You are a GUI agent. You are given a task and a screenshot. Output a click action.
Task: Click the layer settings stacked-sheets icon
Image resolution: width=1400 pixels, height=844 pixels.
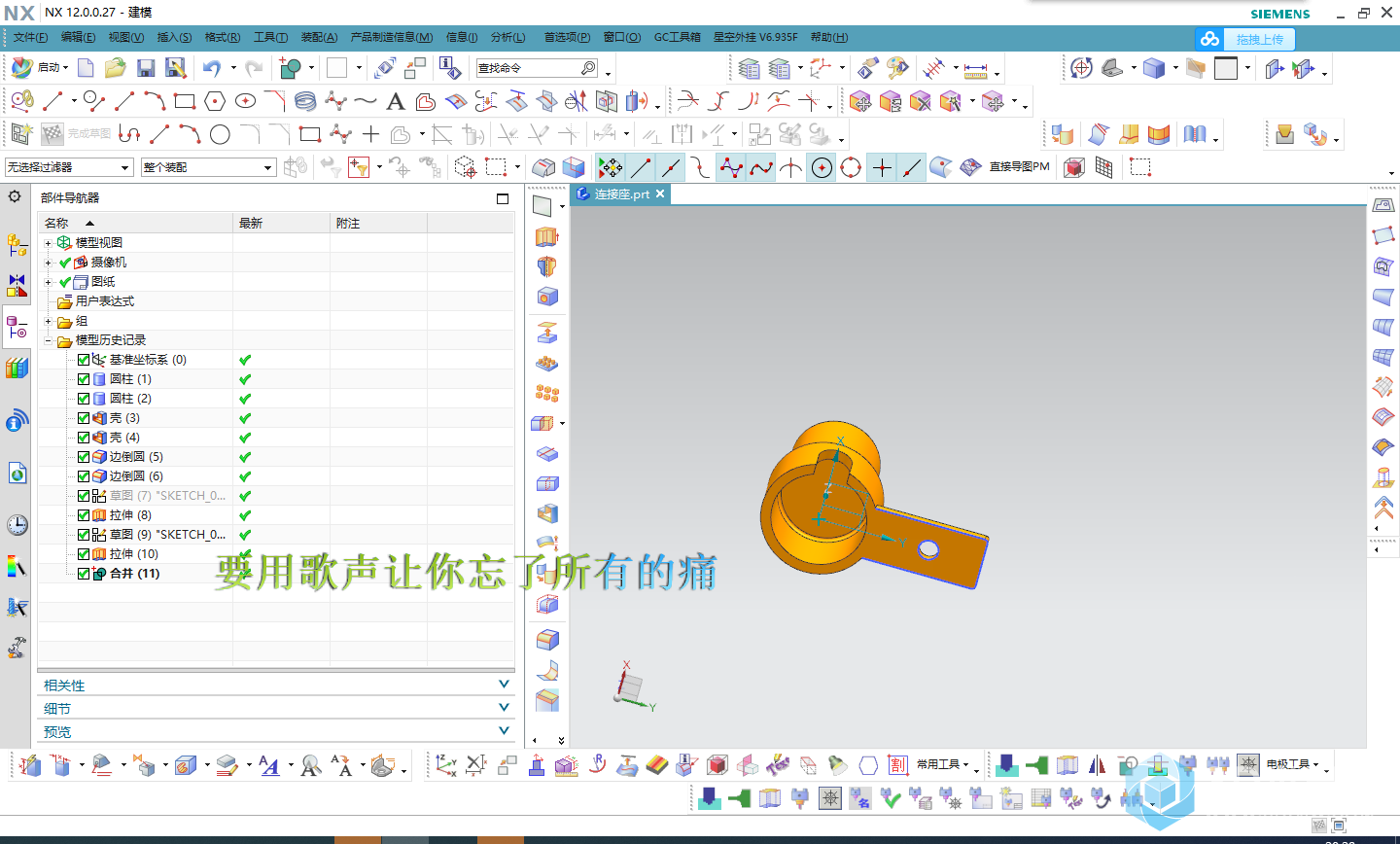[749, 68]
